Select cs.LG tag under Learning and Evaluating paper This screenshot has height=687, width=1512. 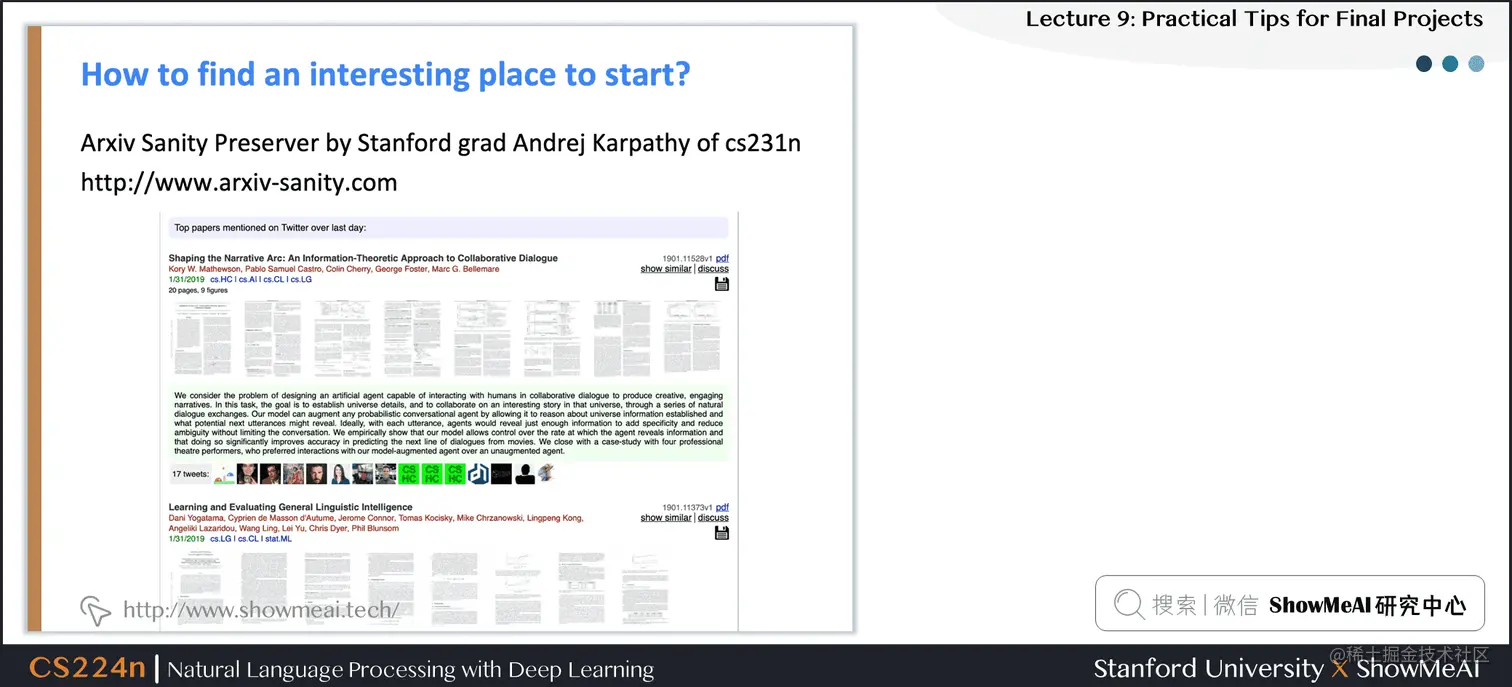[221, 539]
